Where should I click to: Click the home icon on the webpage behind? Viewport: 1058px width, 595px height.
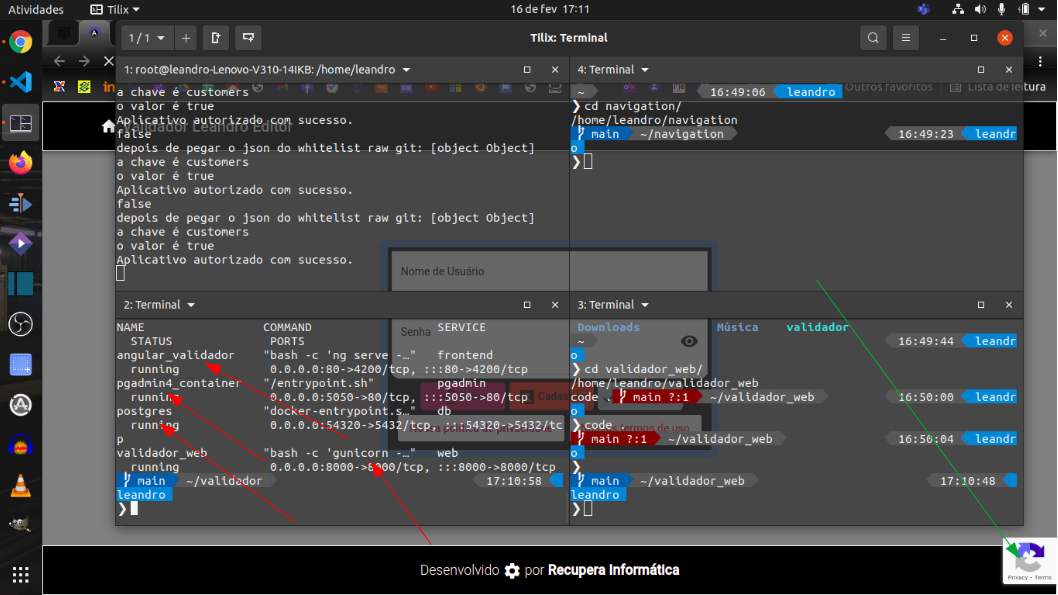pos(108,126)
